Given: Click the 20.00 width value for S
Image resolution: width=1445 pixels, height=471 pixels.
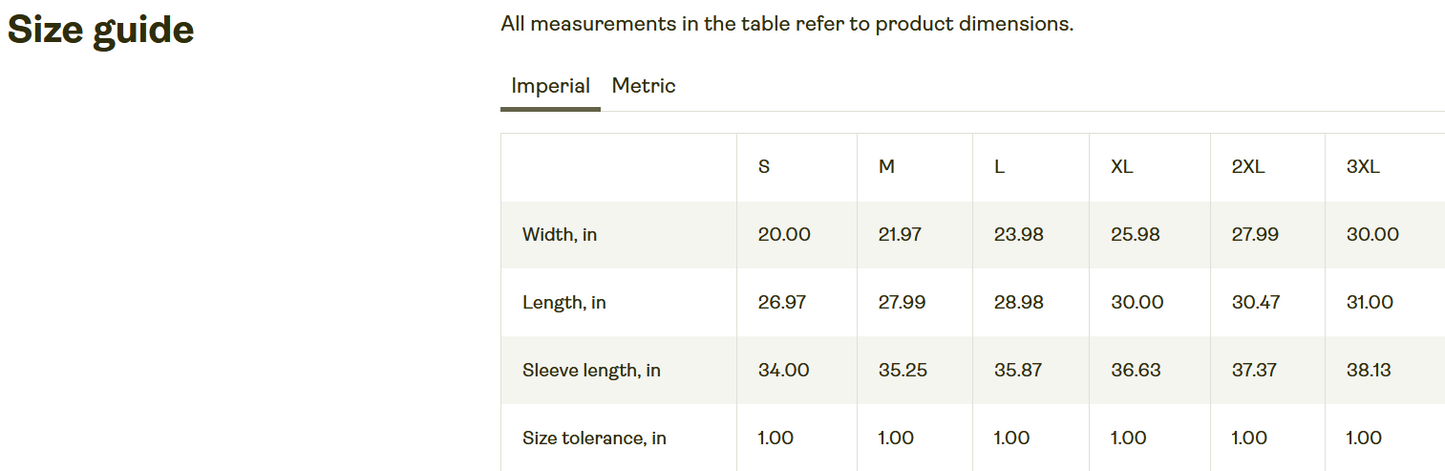Looking at the screenshot, I should pyautogui.click(x=784, y=235).
